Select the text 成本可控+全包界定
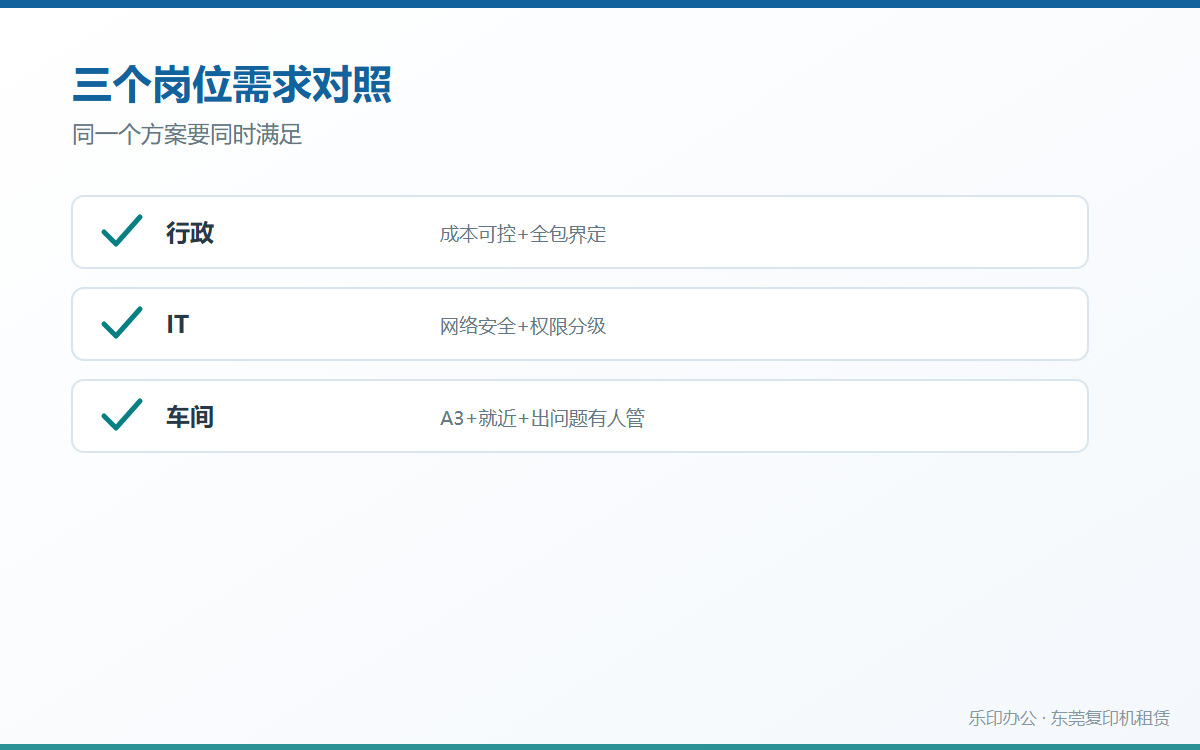Image resolution: width=1200 pixels, height=750 pixels. (x=523, y=234)
